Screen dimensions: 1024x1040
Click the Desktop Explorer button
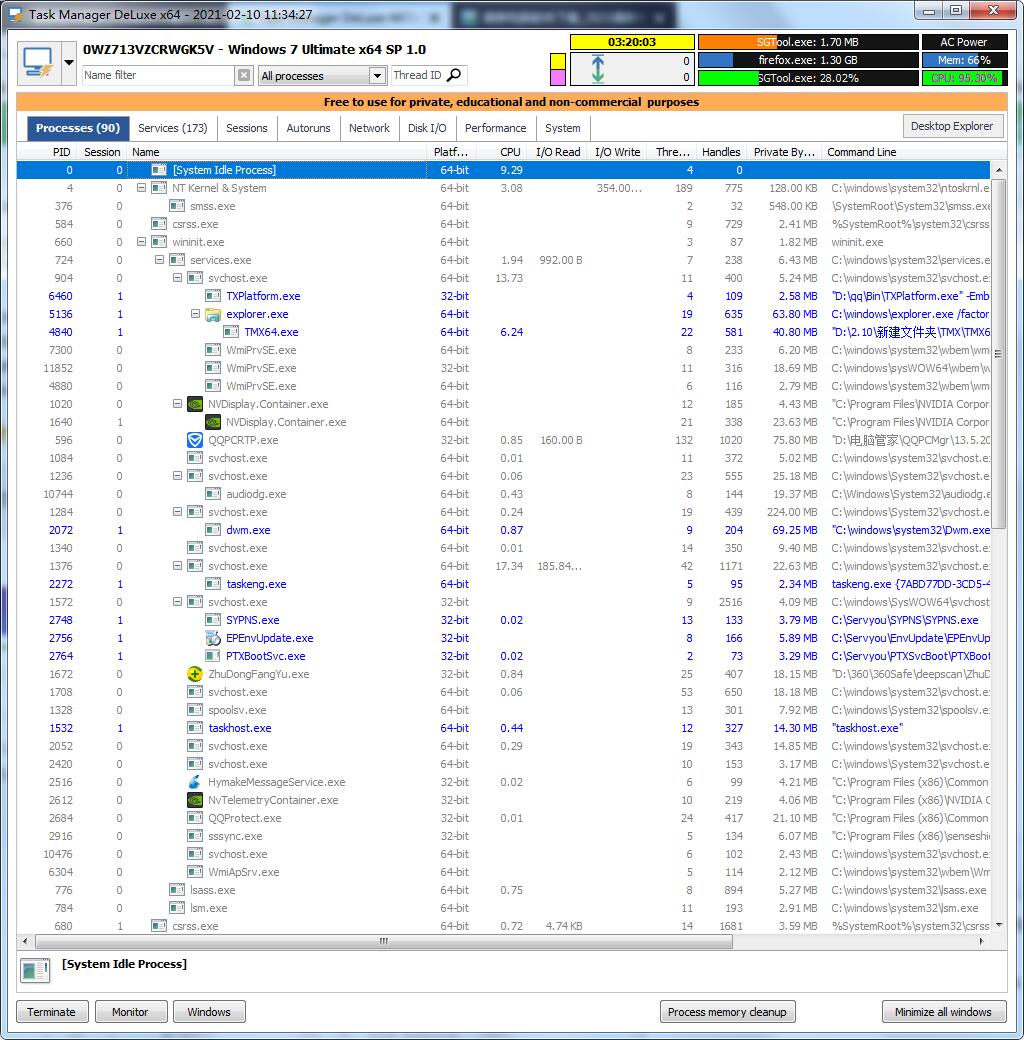pos(952,126)
